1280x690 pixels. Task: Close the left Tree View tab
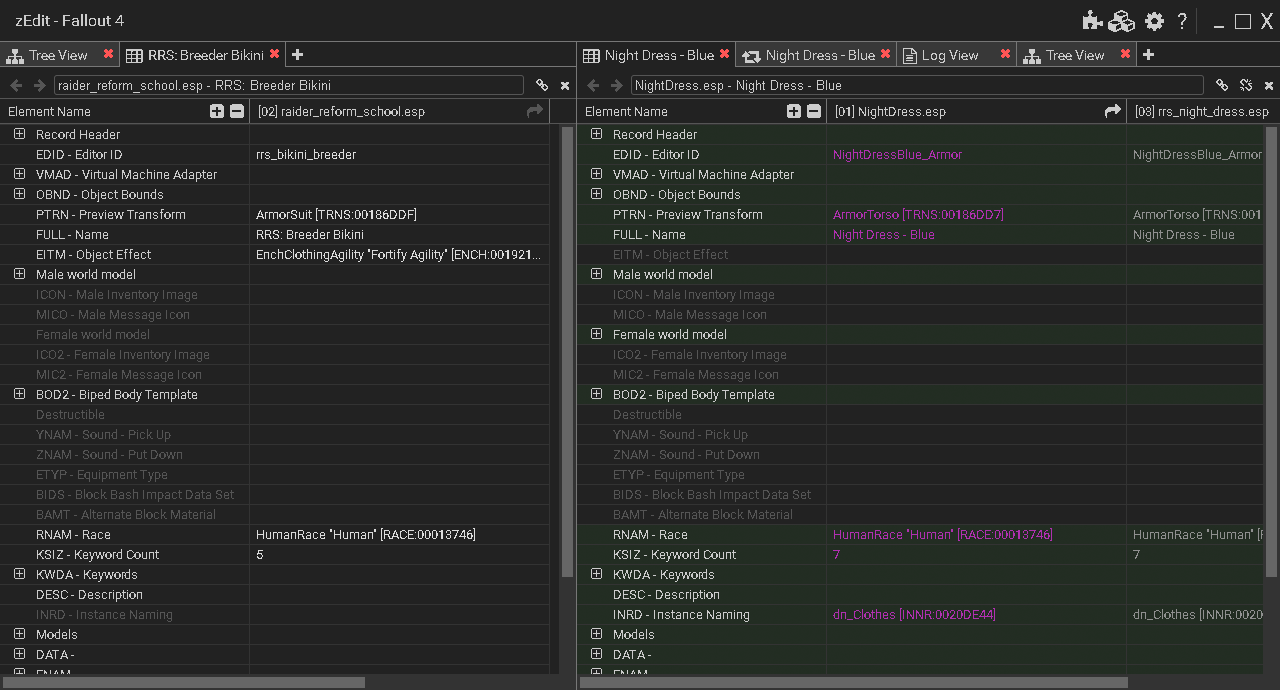(x=108, y=54)
